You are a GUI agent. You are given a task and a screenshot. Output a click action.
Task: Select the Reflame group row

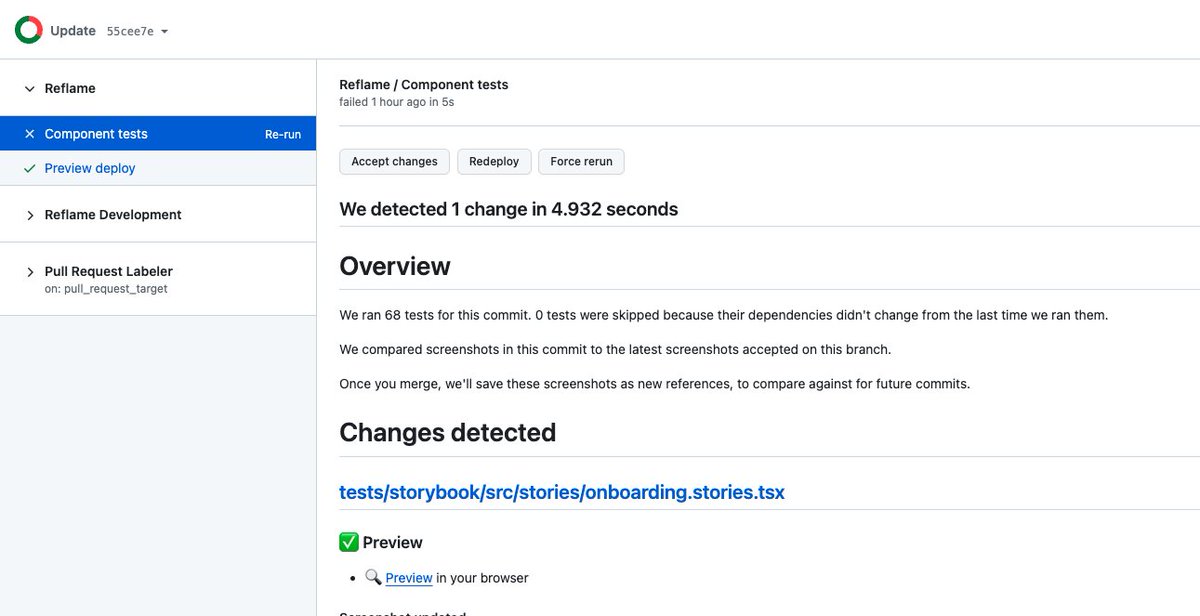point(158,88)
